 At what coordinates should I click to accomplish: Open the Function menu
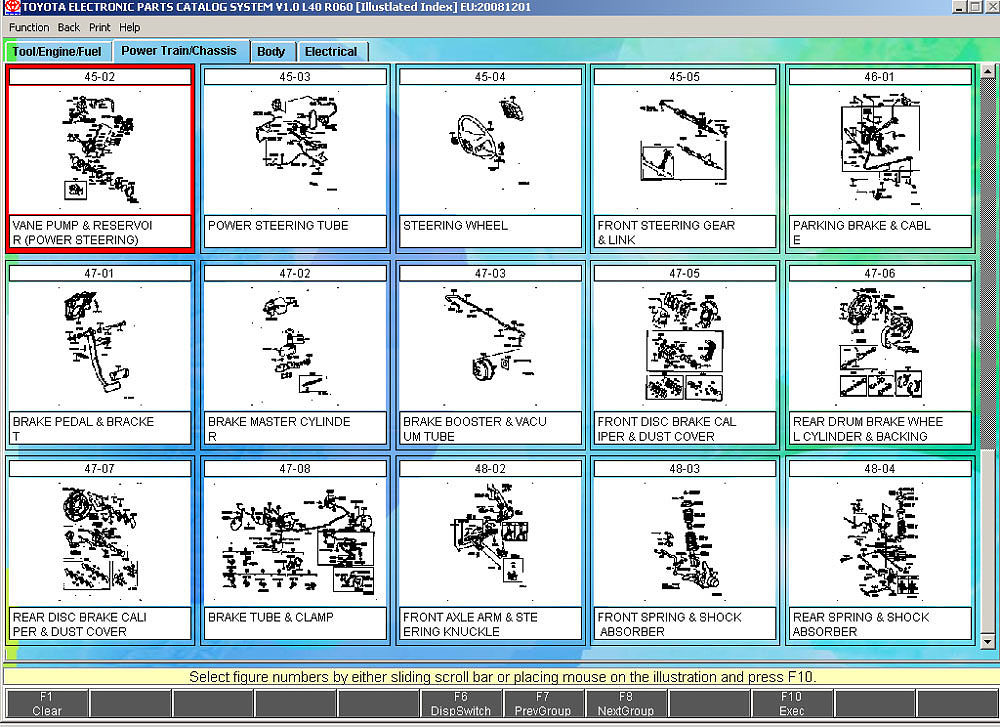tap(29, 27)
